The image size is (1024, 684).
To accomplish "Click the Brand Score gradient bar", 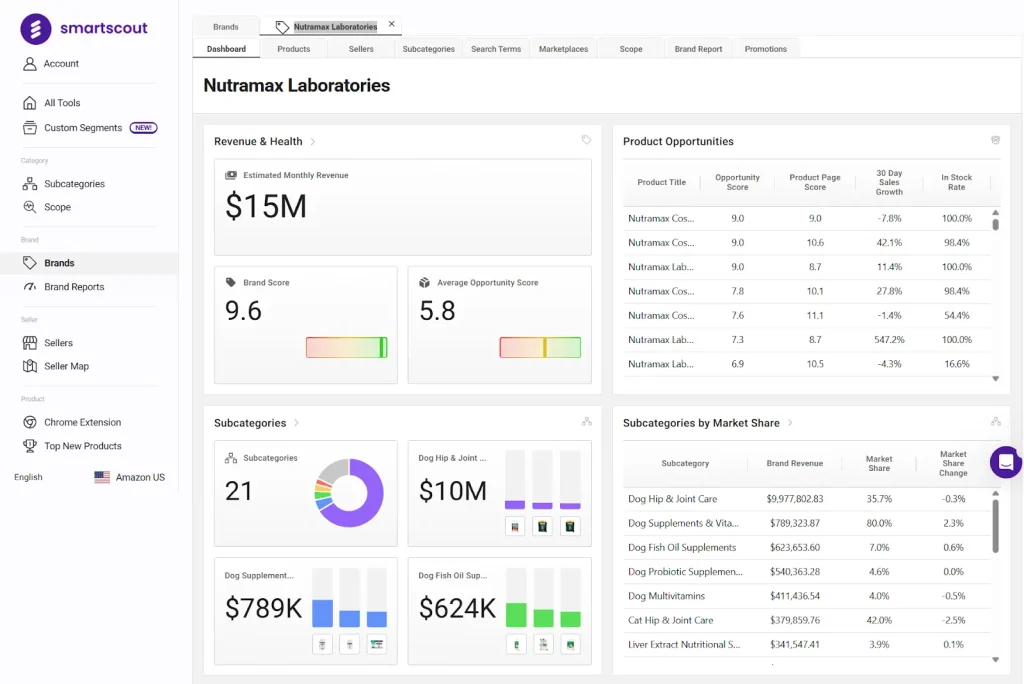I will (x=347, y=347).
